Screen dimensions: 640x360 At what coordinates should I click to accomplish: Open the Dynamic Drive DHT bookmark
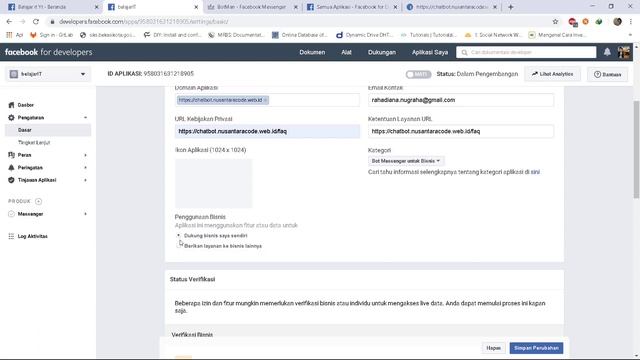click(x=364, y=35)
